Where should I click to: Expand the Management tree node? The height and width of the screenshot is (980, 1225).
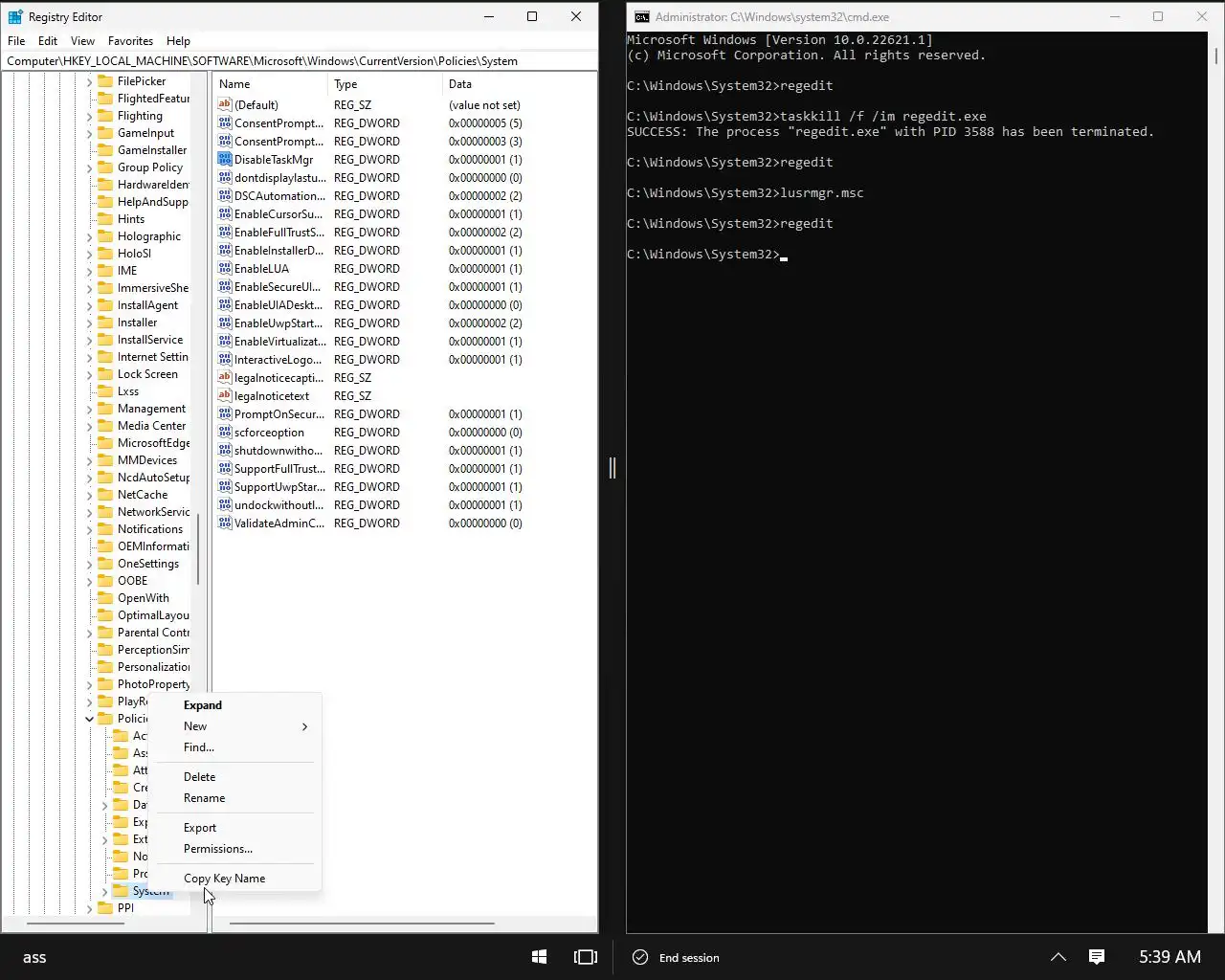[x=90, y=409]
